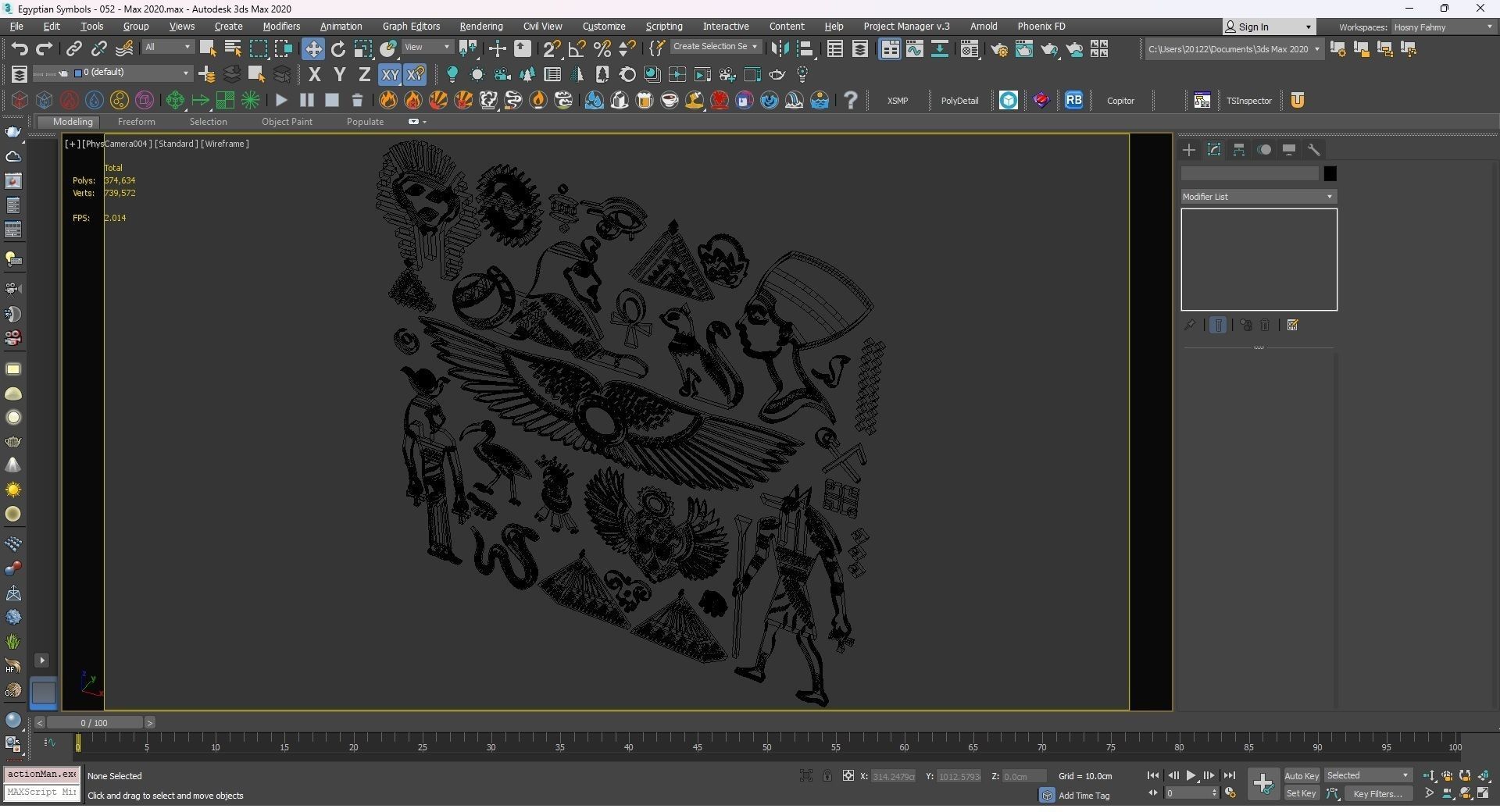Open Select by Name list
The height and width of the screenshot is (812, 1500).
233,48
